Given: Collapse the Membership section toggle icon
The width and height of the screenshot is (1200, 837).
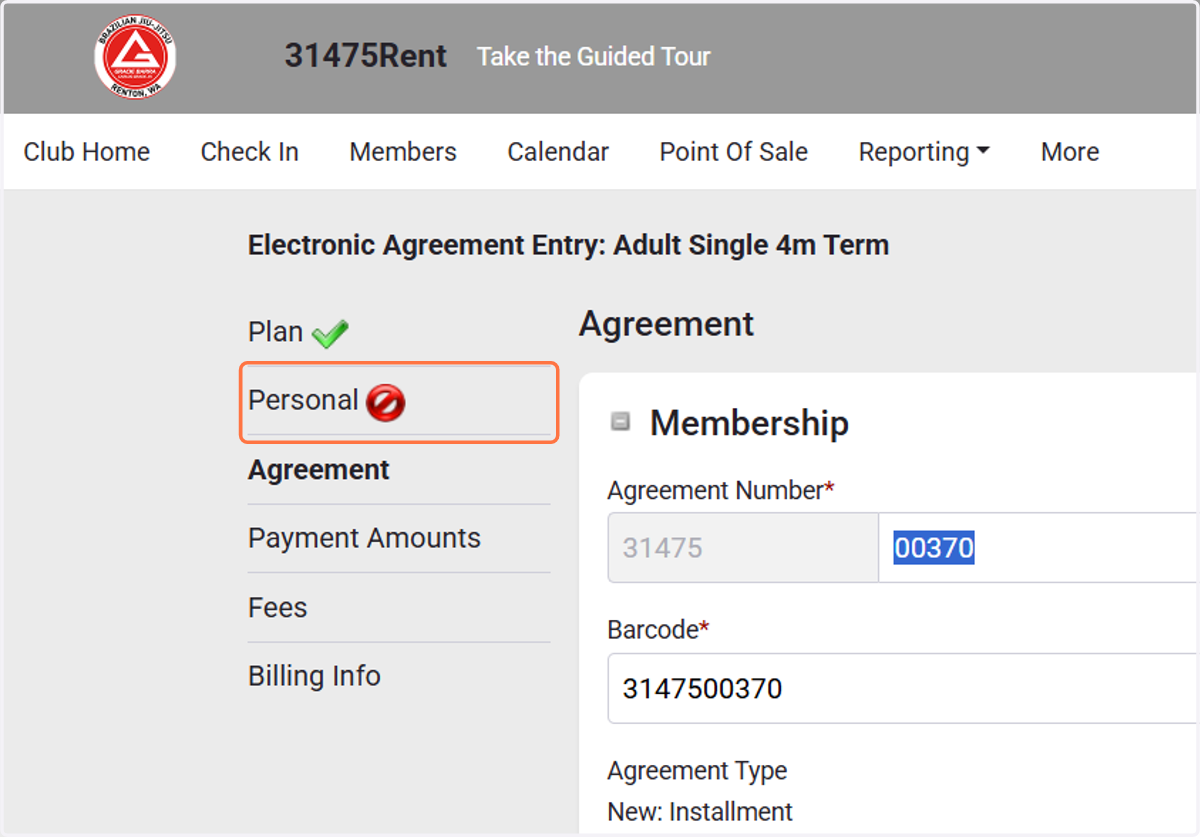Looking at the screenshot, I should pyautogui.click(x=621, y=422).
